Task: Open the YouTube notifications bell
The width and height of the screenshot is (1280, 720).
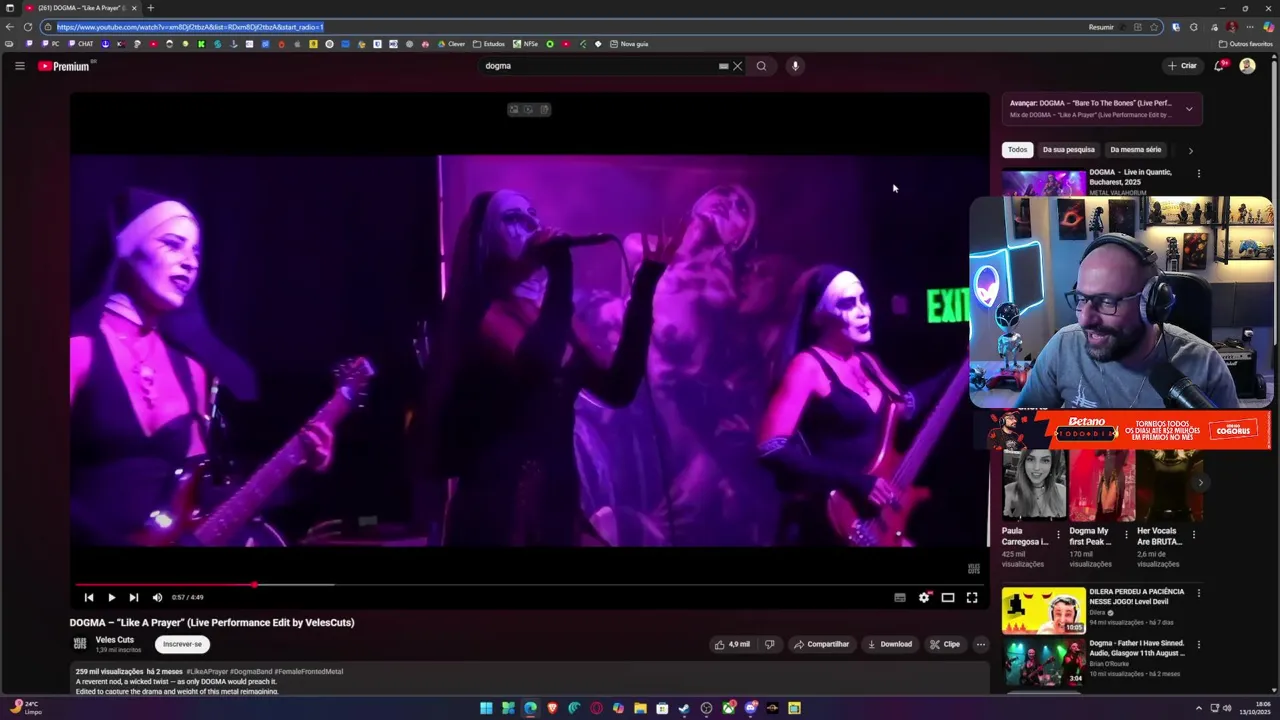Action: [x=1219, y=66]
